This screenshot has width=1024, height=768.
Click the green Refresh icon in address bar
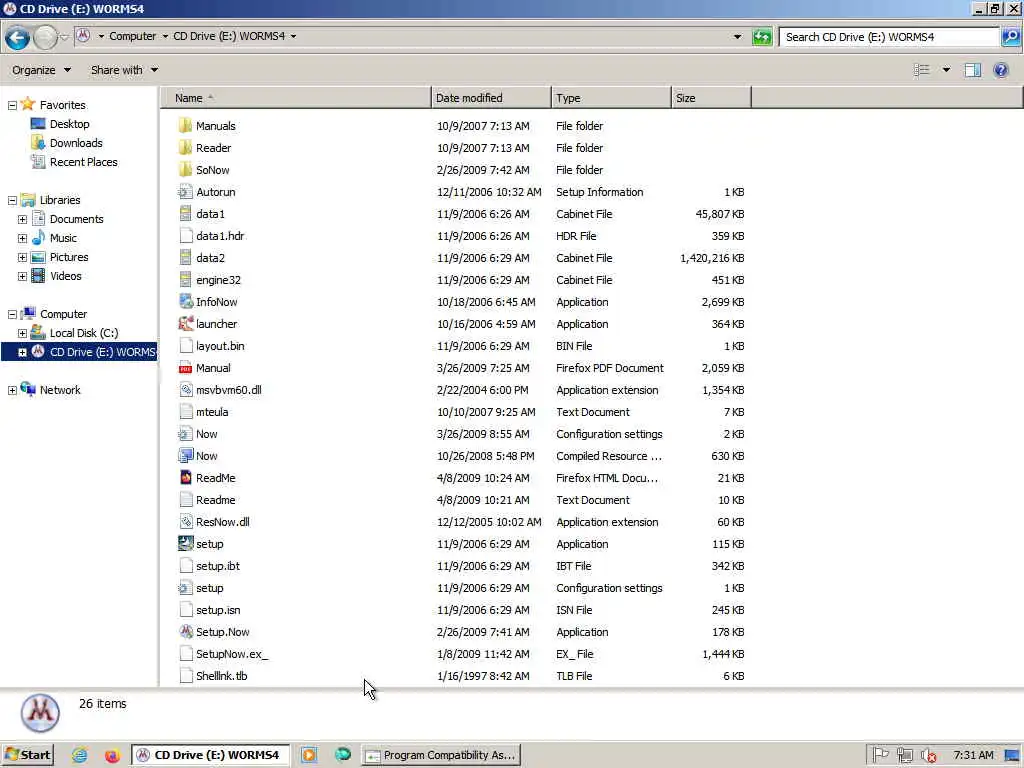761,37
